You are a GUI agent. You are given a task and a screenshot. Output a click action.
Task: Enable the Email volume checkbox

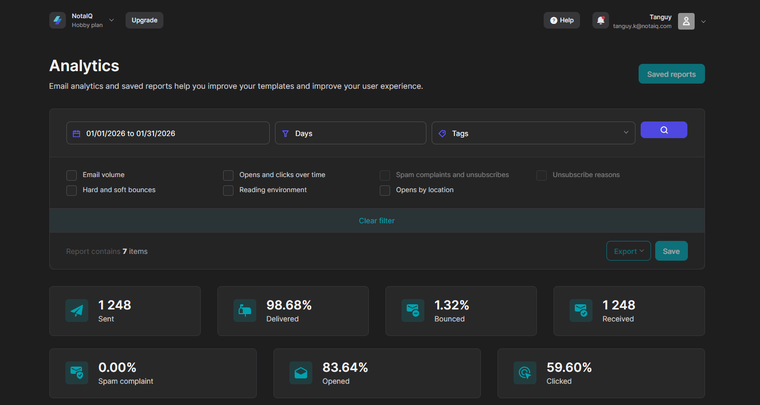point(72,175)
